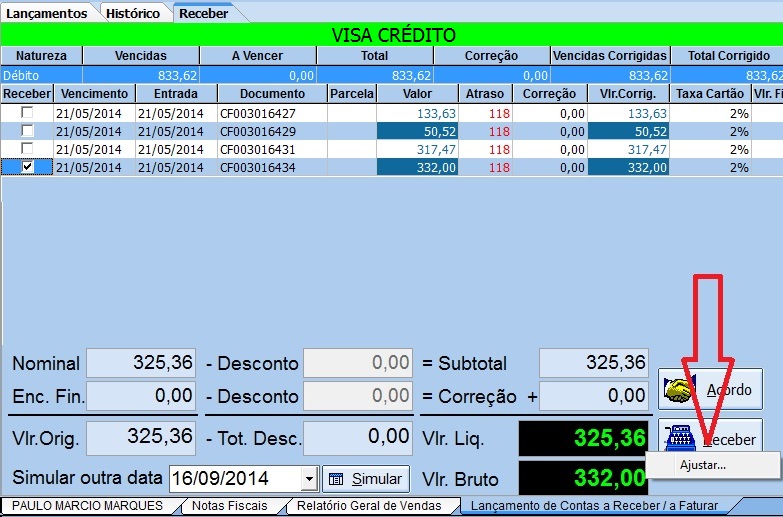This screenshot has height=517, width=783.
Task: Click the Total Corrigido summary header
Action: tap(728, 55)
